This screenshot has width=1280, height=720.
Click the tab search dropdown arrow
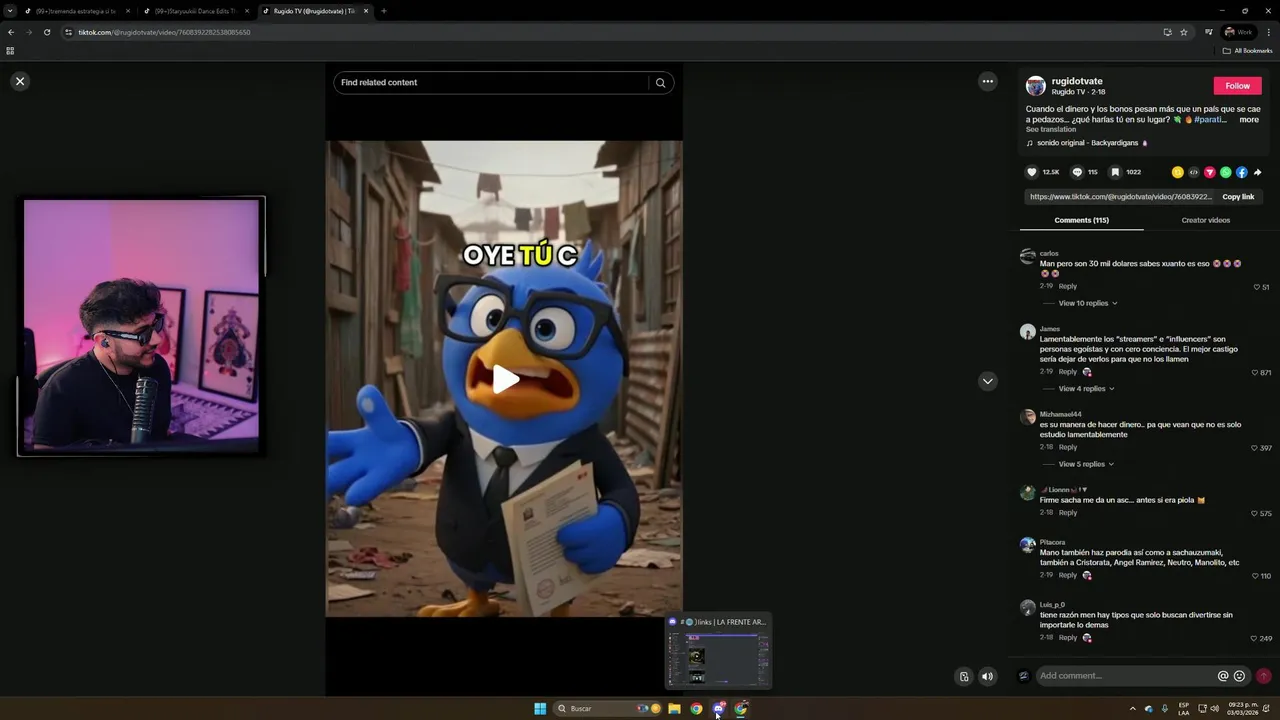pyautogui.click(x=10, y=11)
